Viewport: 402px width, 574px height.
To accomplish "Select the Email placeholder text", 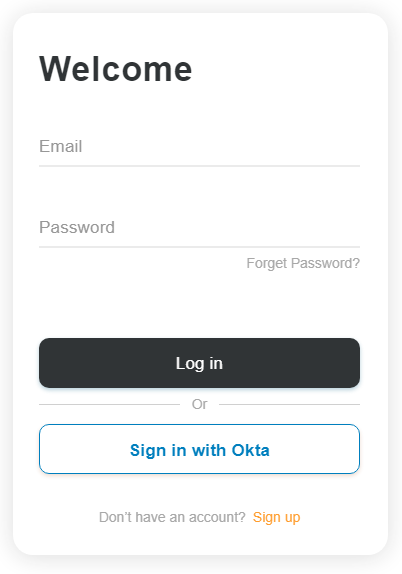I will 61,146.
